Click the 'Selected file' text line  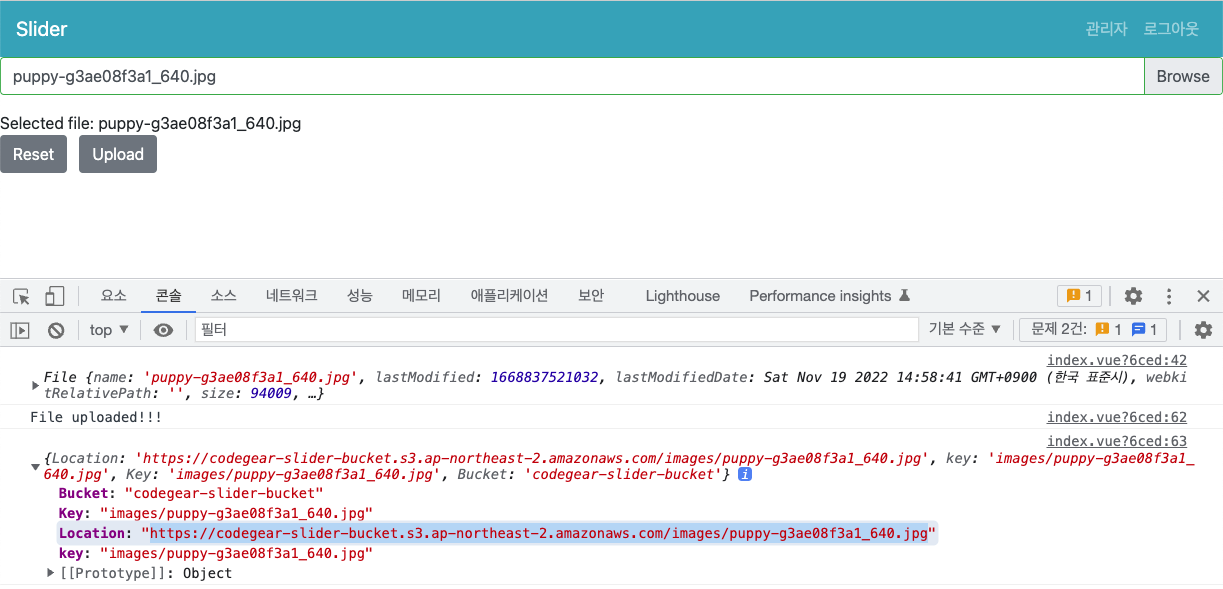click(x=150, y=124)
